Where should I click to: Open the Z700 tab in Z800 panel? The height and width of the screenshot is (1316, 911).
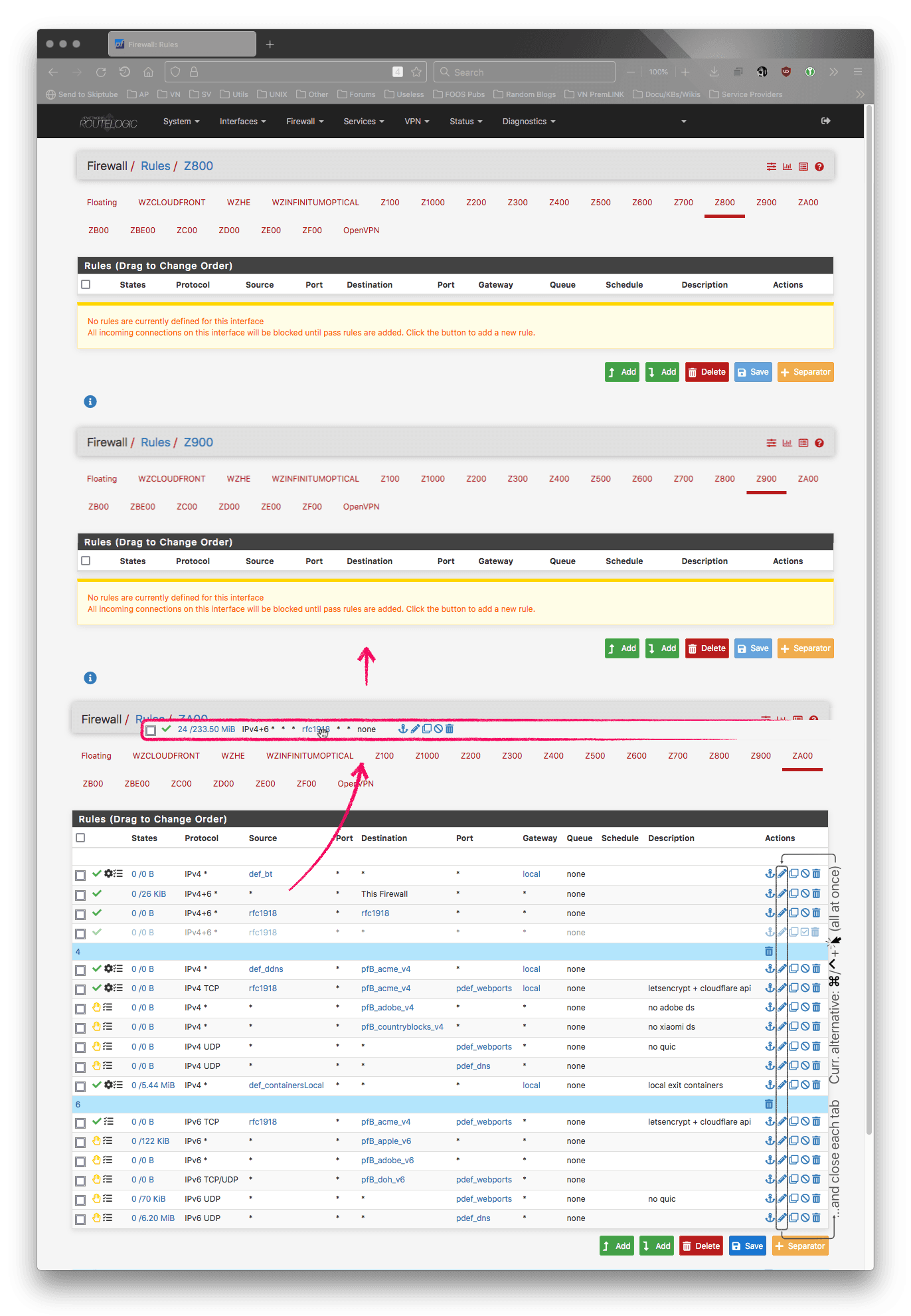tap(683, 203)
